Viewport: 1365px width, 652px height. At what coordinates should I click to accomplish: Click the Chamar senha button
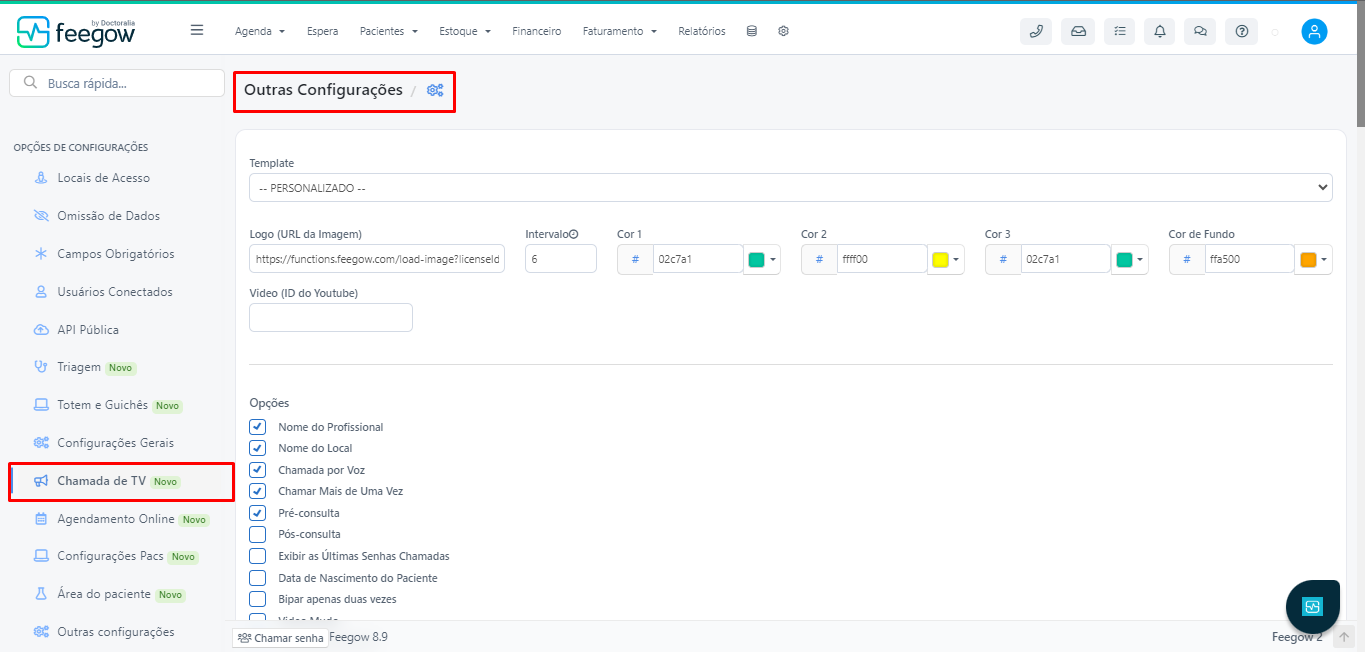pos(280,637)
